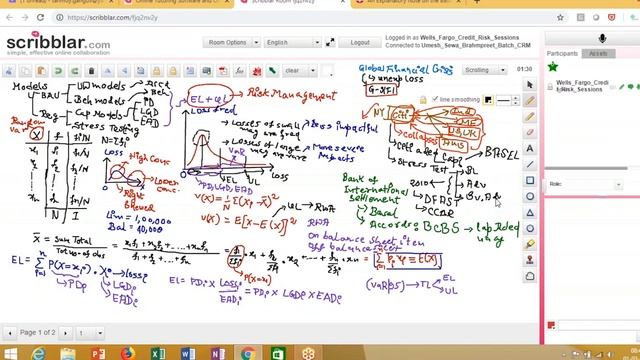
Task: Open the clear dropdown
Action: [x=300, y=71]
